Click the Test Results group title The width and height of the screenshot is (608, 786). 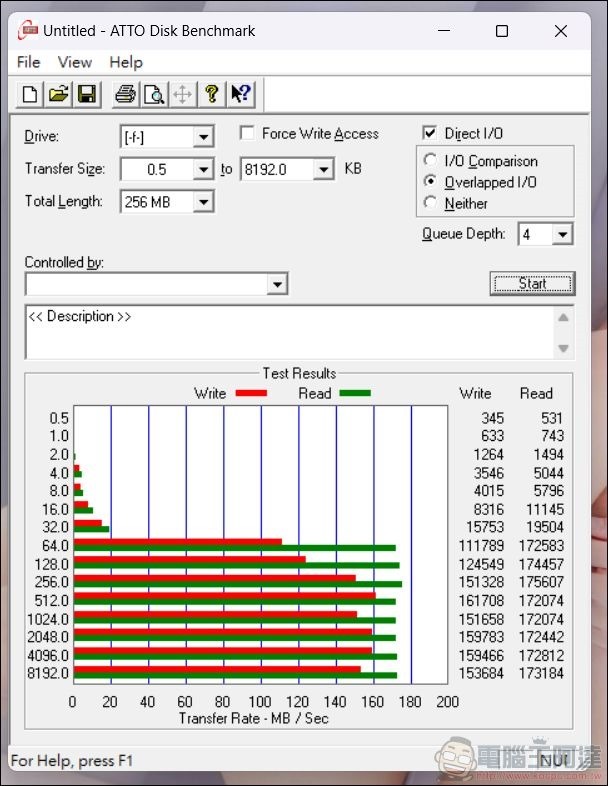pyautogui.click(x=299, y=373)
